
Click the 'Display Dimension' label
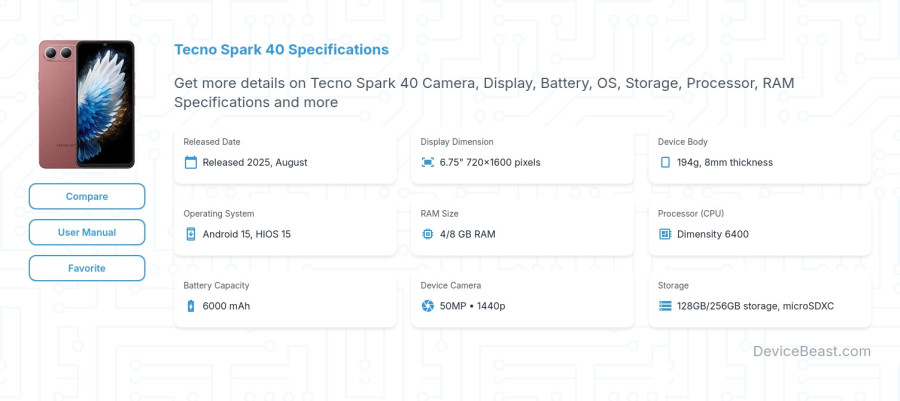point(457,142)
